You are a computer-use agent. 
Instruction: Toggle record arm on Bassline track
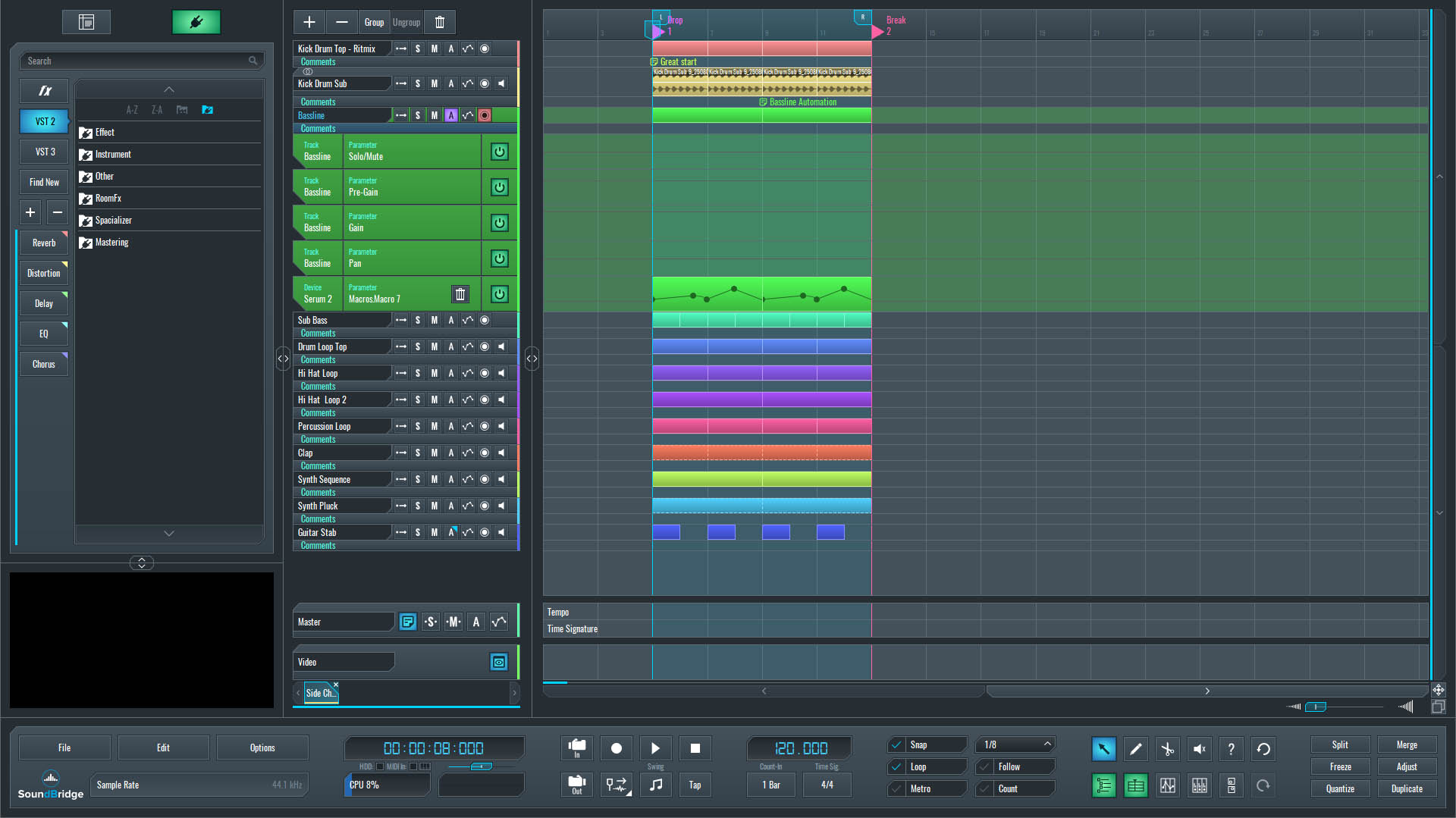(485, 115)
